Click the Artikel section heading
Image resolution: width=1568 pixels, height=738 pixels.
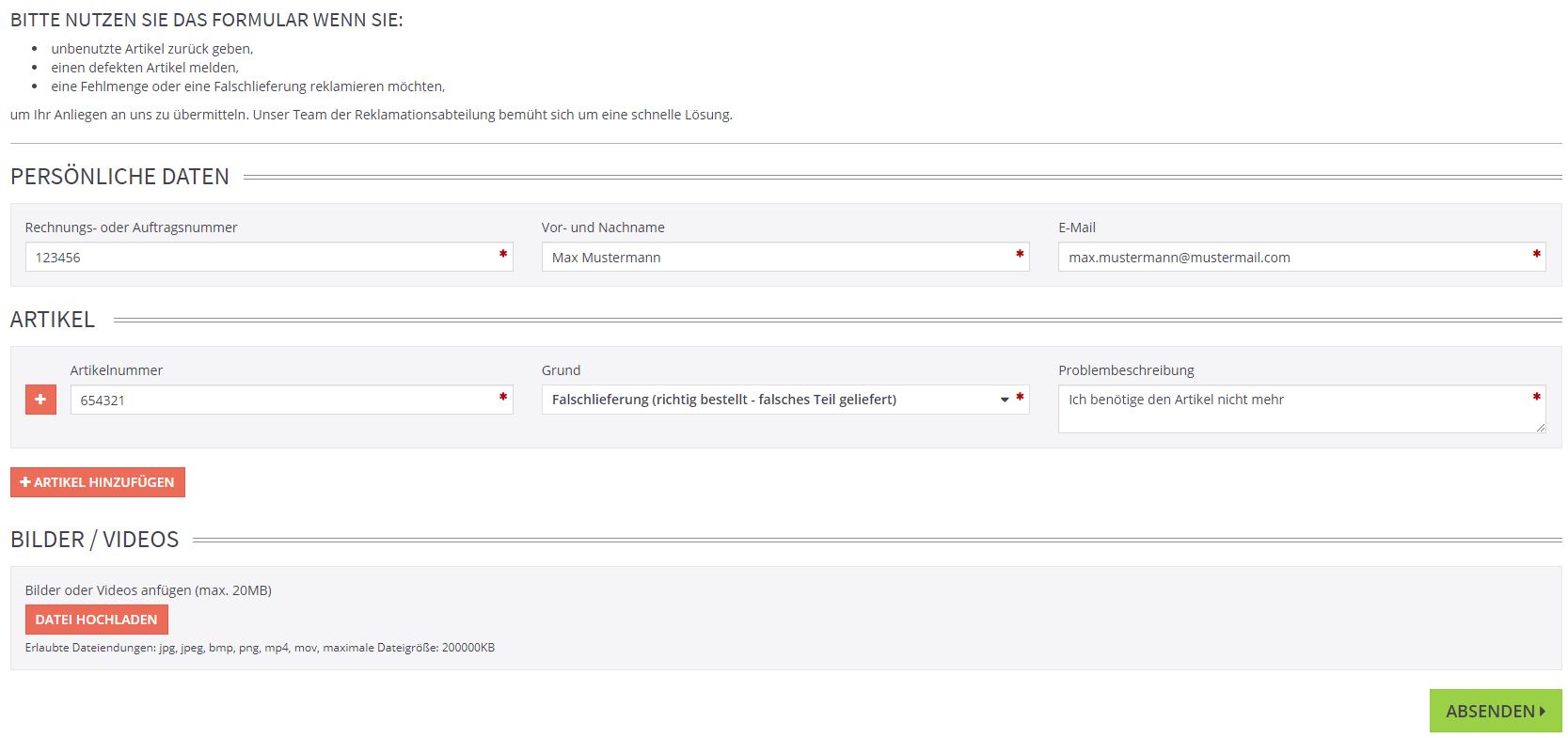pos(53,320)
